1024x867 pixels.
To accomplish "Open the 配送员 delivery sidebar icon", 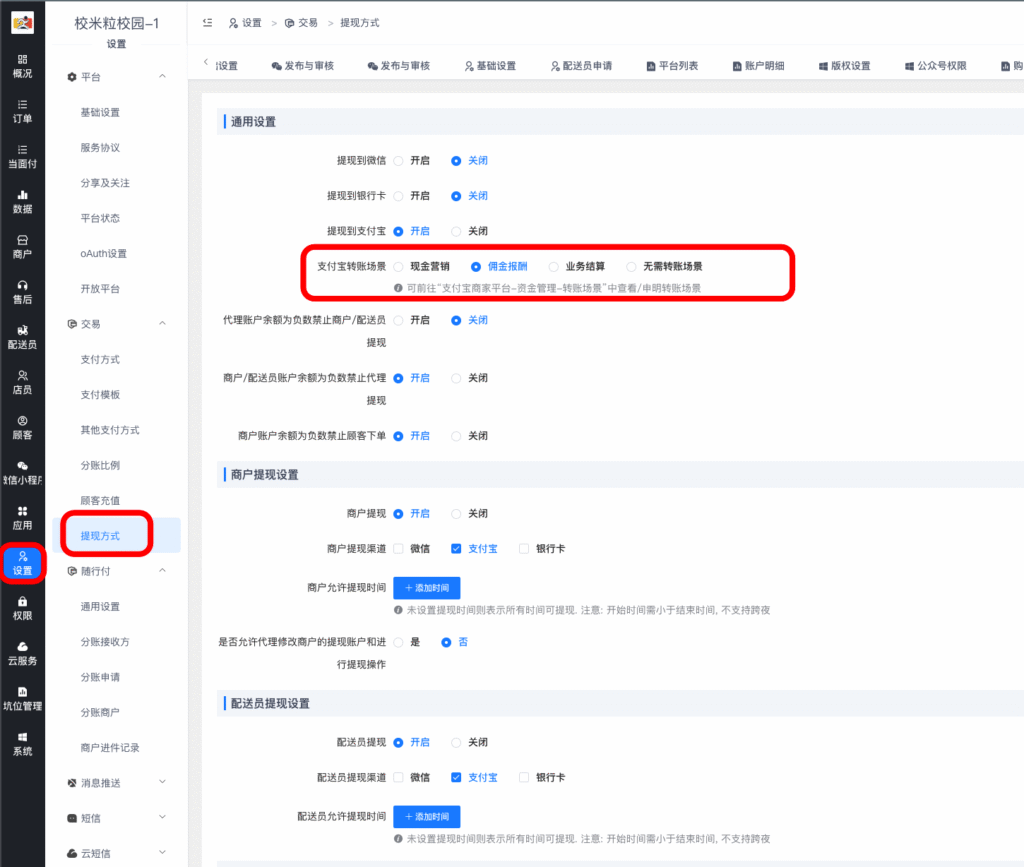I will (x=22, y=336).
